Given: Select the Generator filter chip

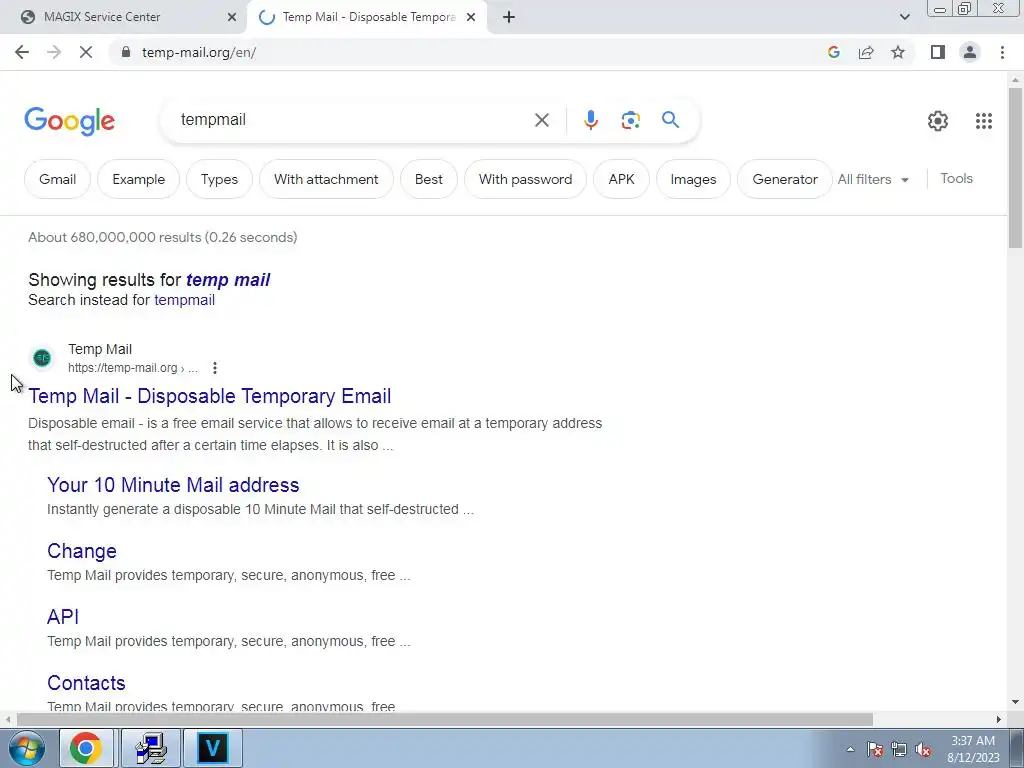Looking at the screenshot, I should [x=785, y=179].
